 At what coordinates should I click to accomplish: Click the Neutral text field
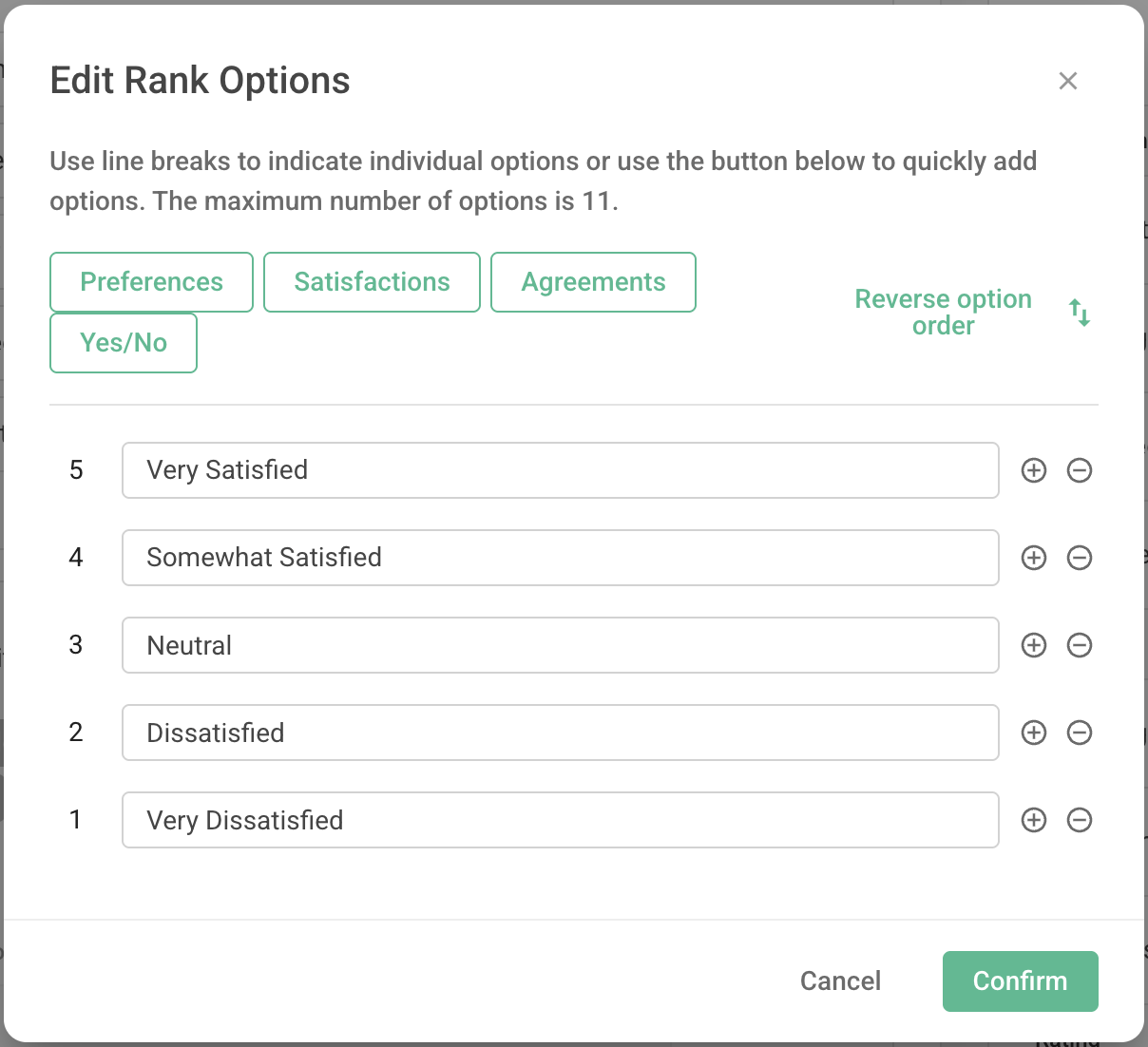[560, 645]
